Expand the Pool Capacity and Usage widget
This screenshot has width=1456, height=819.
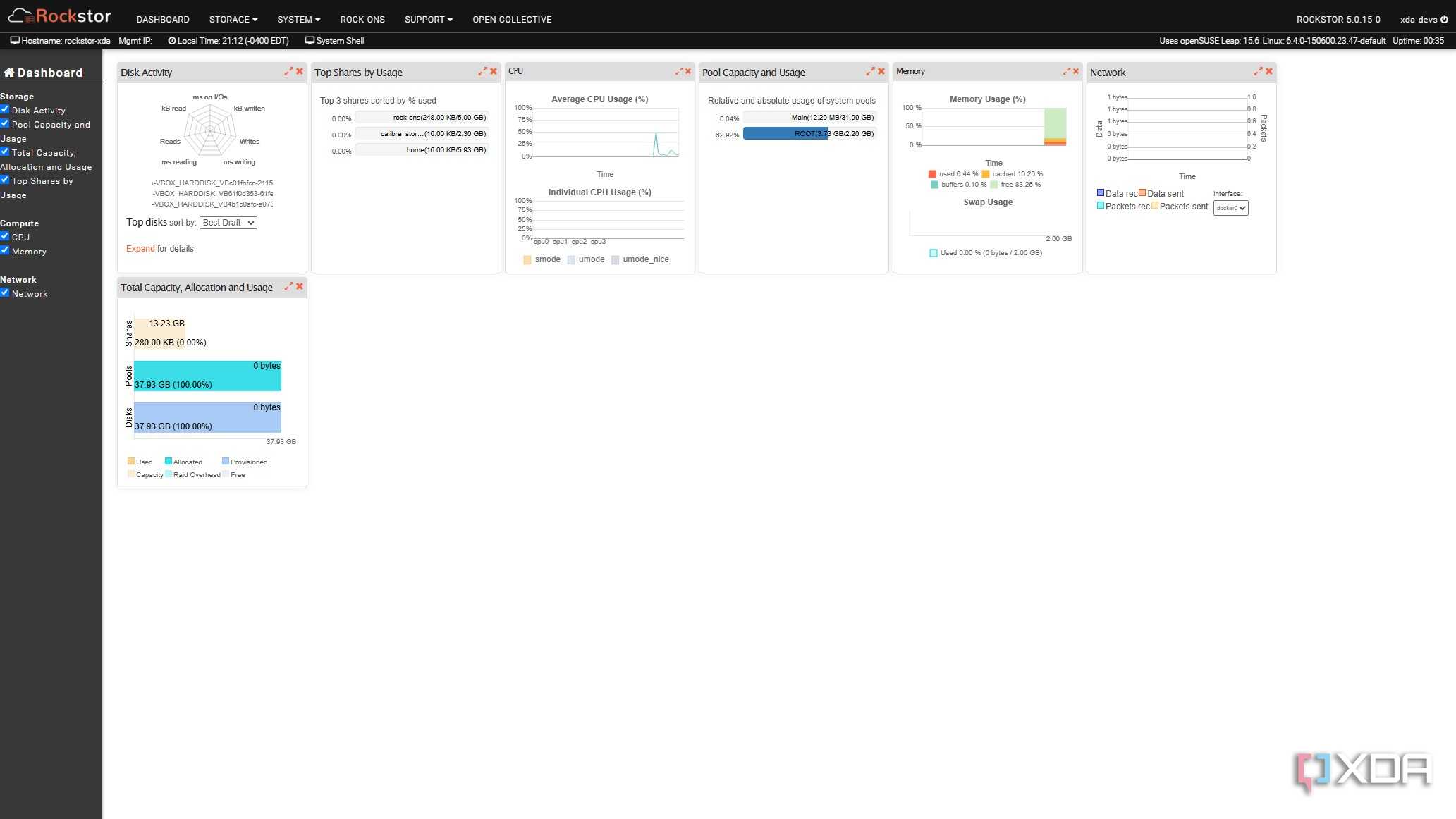click(870, 71)
